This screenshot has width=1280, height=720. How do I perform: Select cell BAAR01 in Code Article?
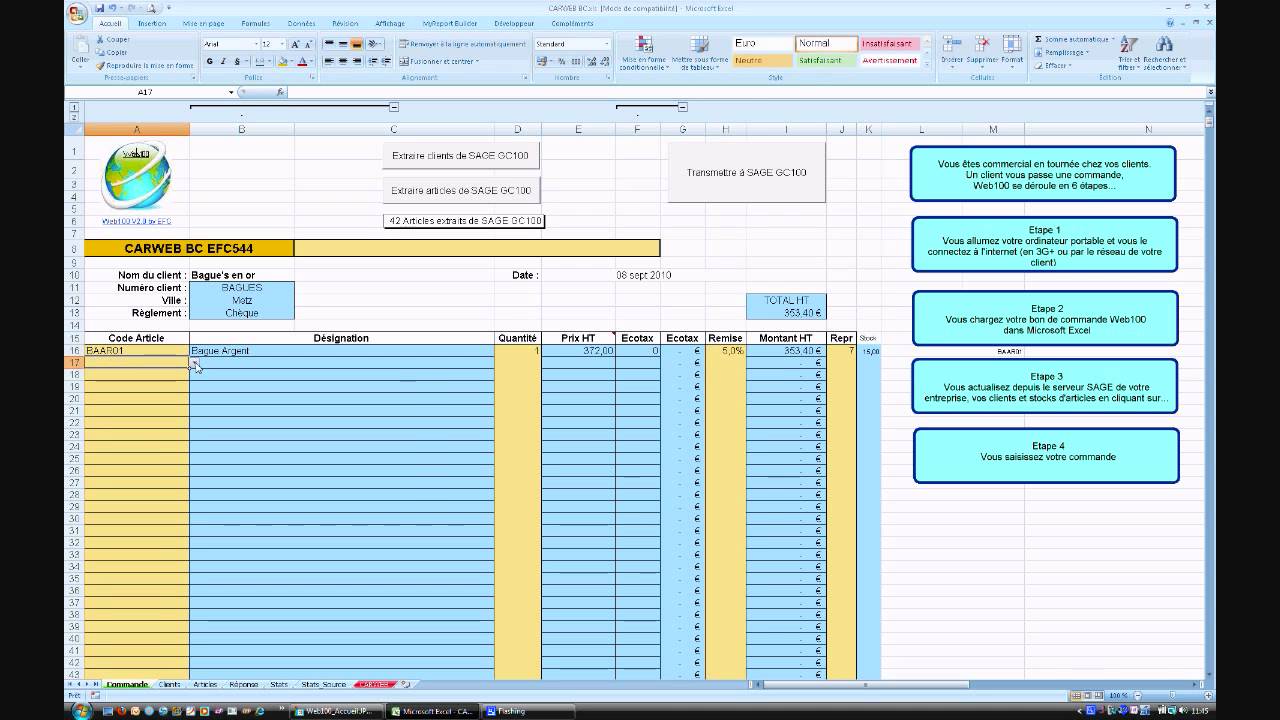136,351
